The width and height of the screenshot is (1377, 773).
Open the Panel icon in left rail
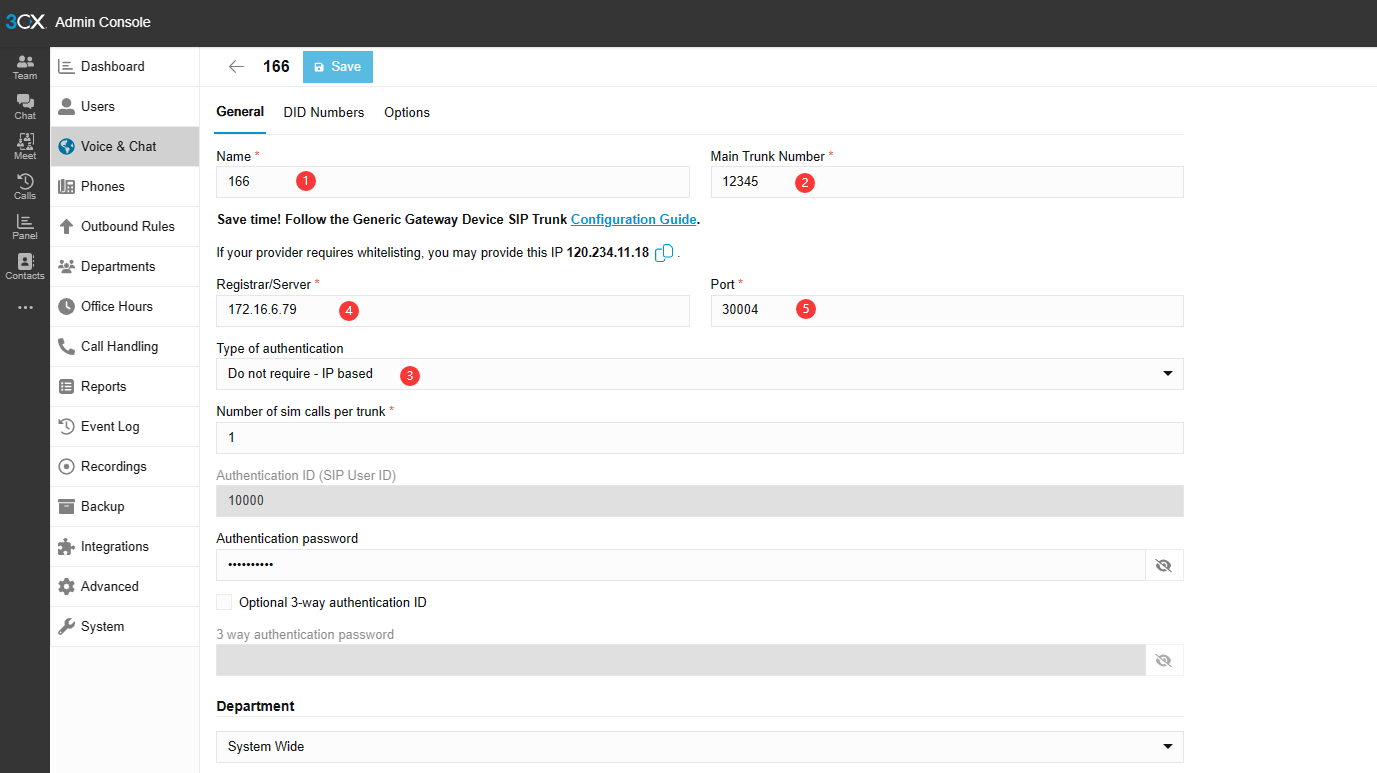point(25,227)
